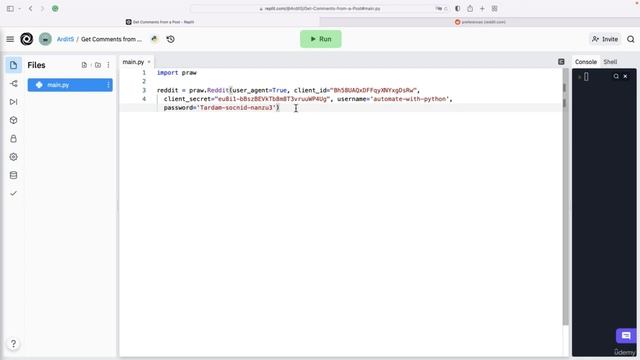Click the editor vertical scrollbar
The width and height of the screenshot is (640, 360).
click(565, 196)
